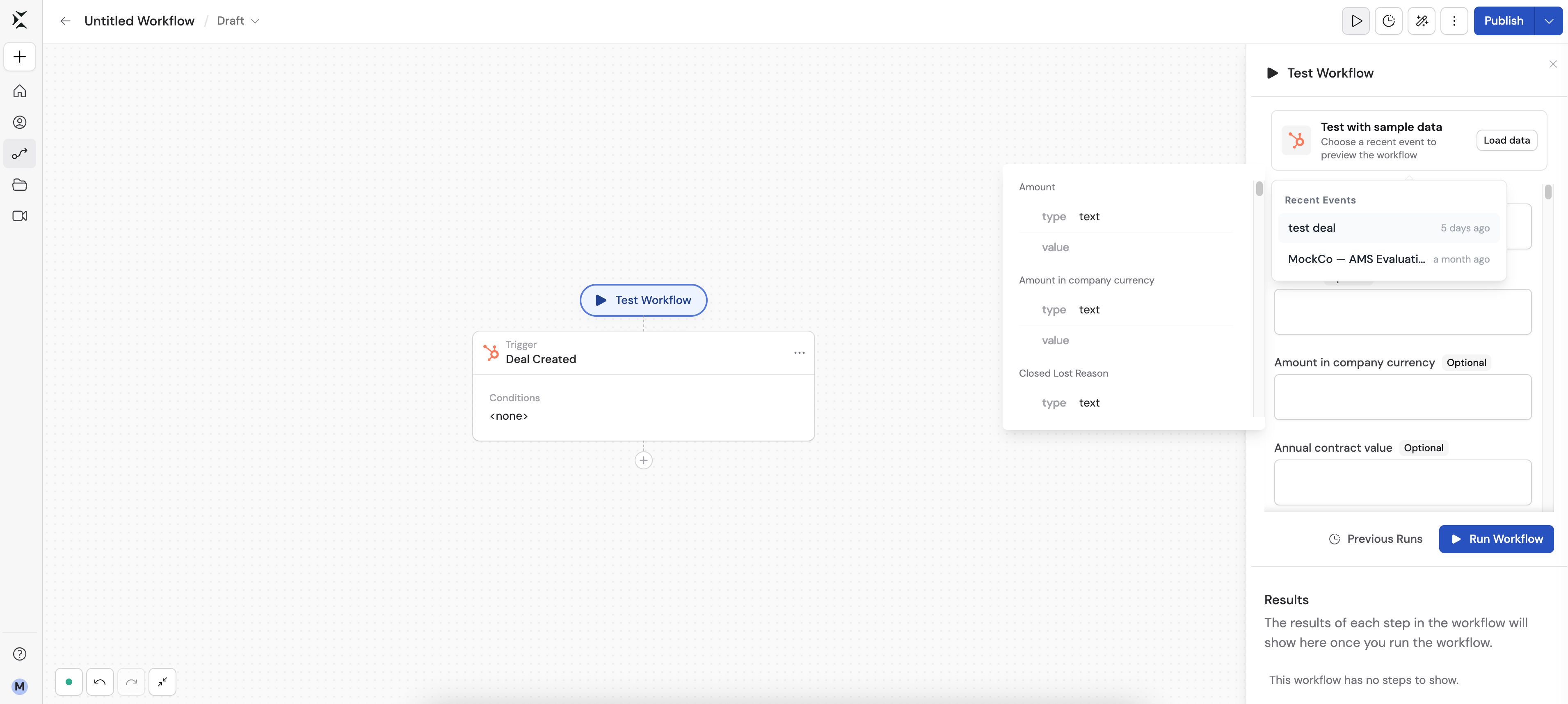The image size is (1568, 704).
Task: Click the collapse/fit view icon
Action: [x=162, y=682]
